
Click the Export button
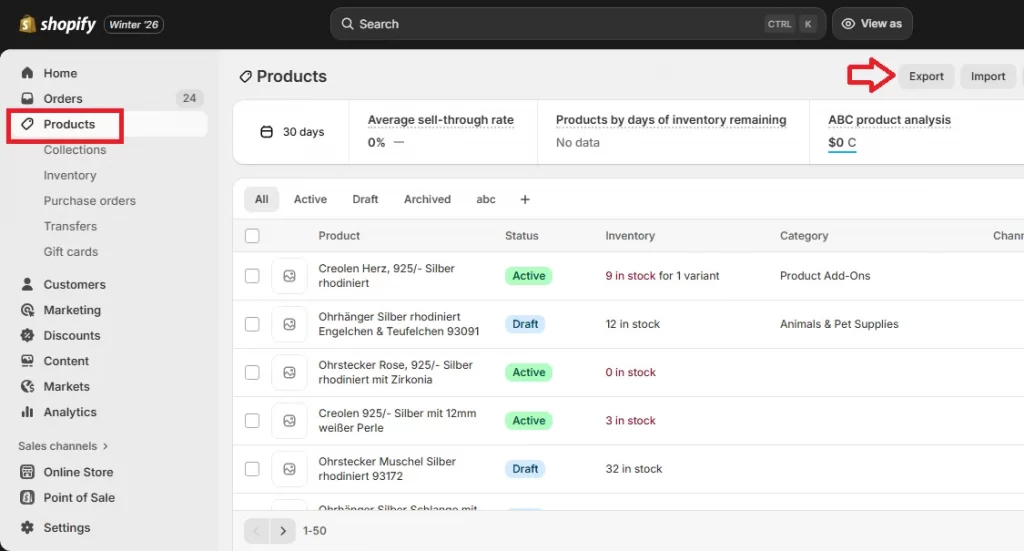(x=926, y=76)
